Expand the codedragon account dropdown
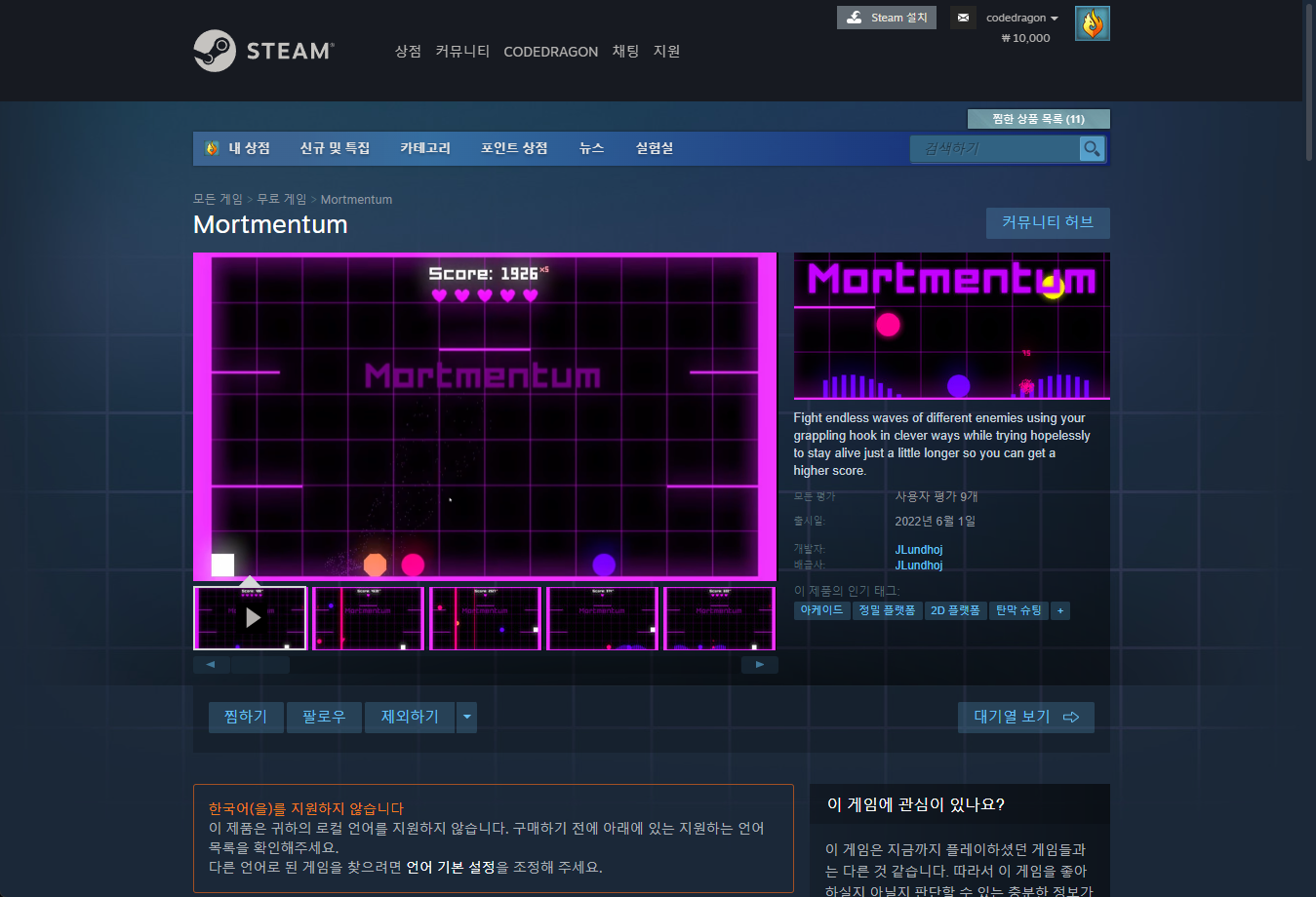The height and width of the screenshot is (897, 1316). pyautogui.click(x=1021, y=18)
